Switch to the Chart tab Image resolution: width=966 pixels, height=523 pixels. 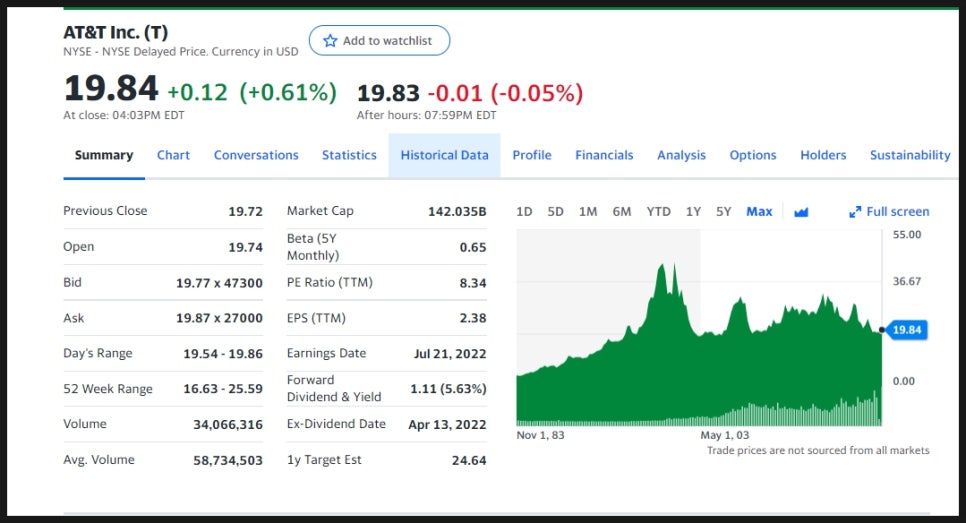point(173,155)
